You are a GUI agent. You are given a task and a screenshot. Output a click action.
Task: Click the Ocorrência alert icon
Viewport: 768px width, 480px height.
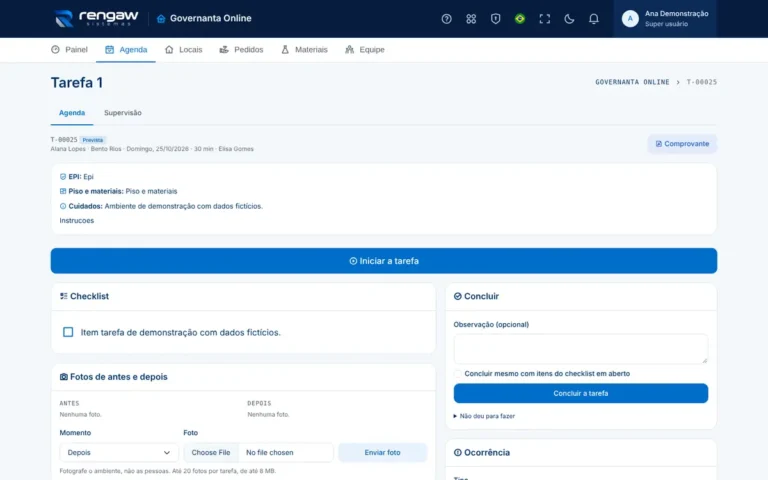pos(457,453)
